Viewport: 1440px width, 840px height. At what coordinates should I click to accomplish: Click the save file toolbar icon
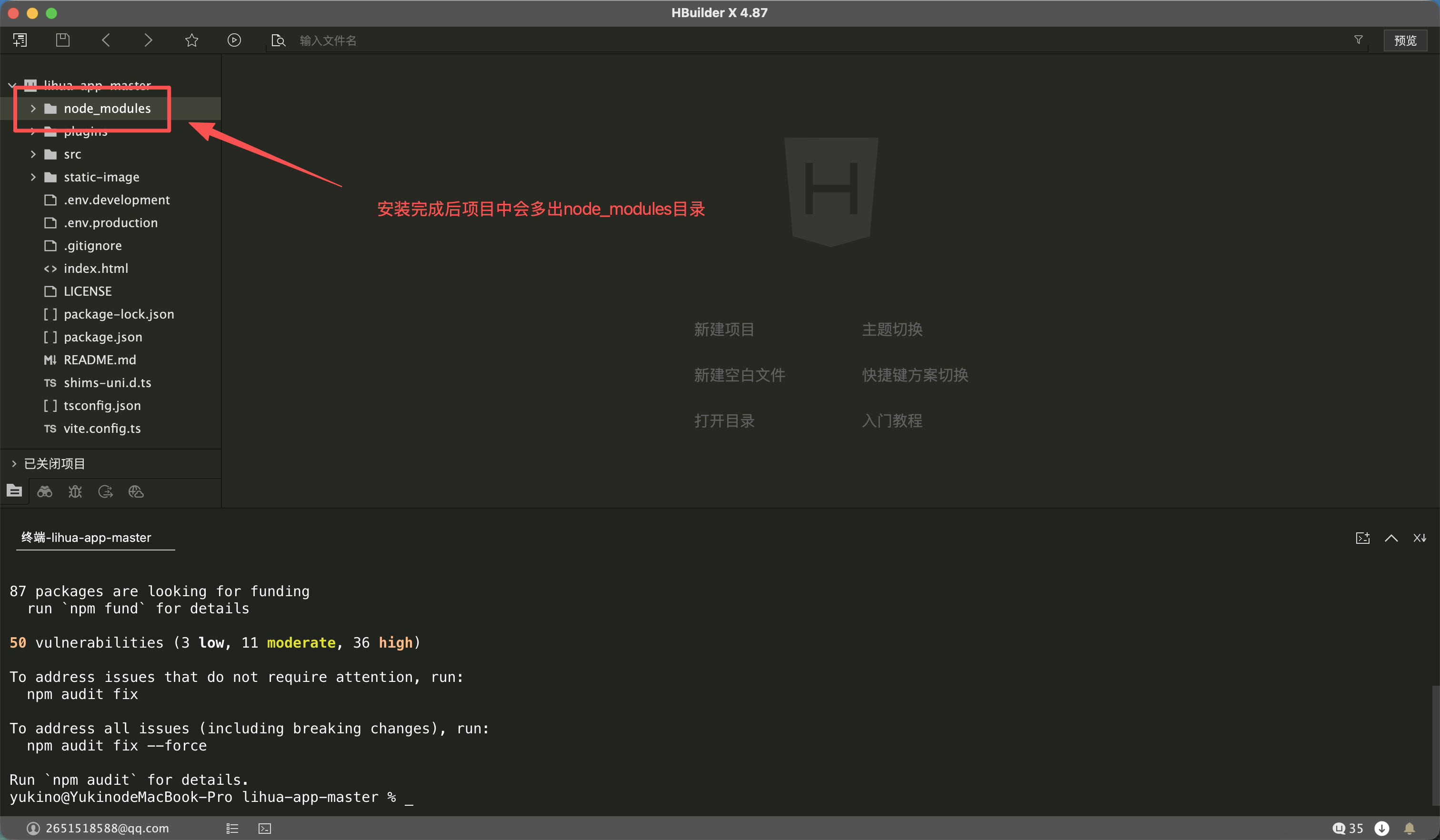[63, 40]
